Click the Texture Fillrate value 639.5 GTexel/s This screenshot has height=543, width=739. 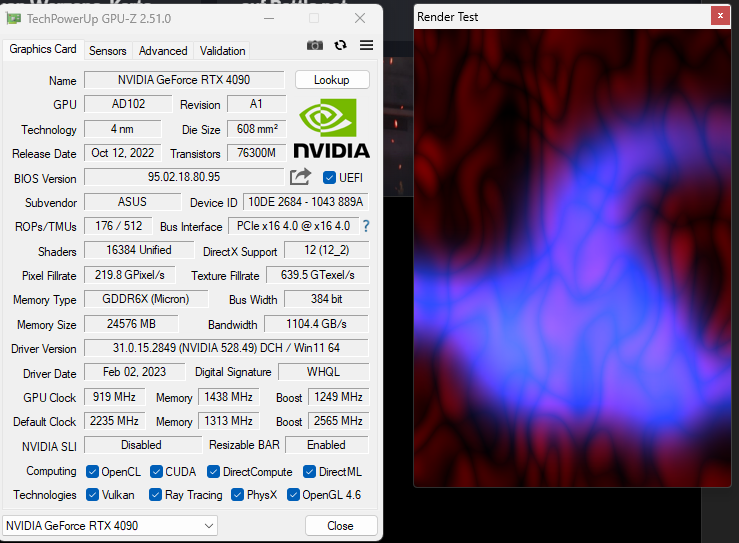(x=318, y=275)
